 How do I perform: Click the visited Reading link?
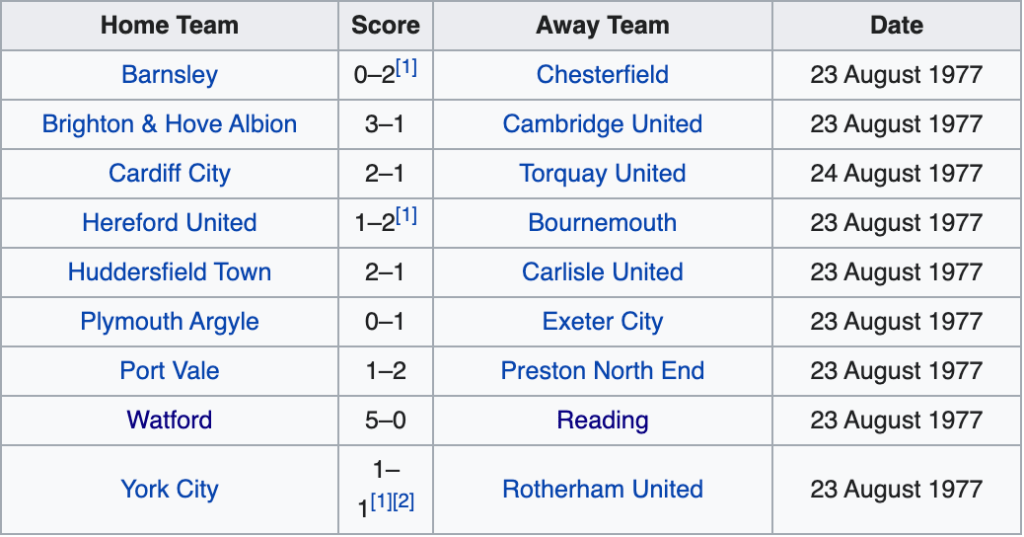[x=602, y=420]
